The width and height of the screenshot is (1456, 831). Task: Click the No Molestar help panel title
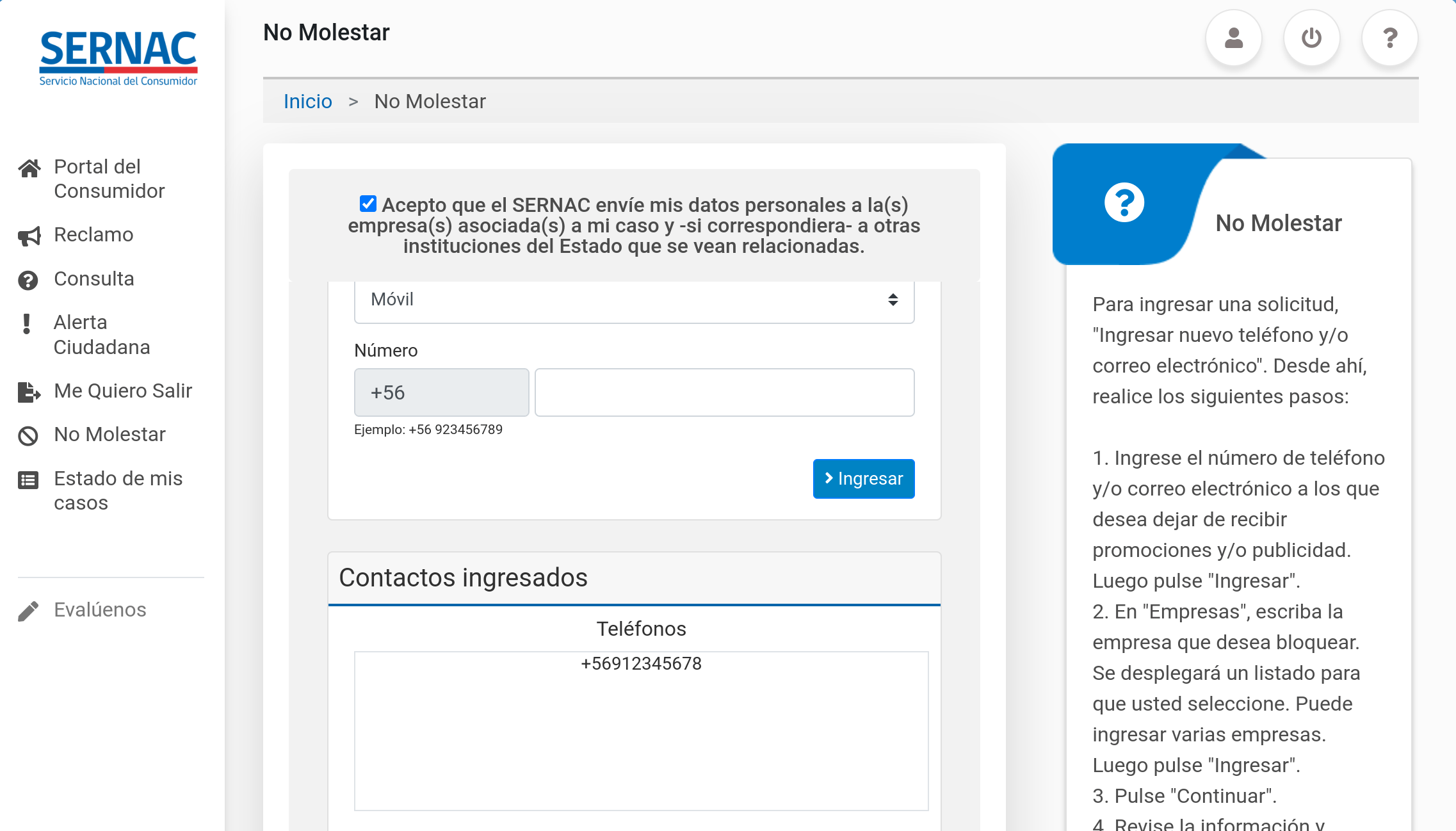pos(1279,223)
